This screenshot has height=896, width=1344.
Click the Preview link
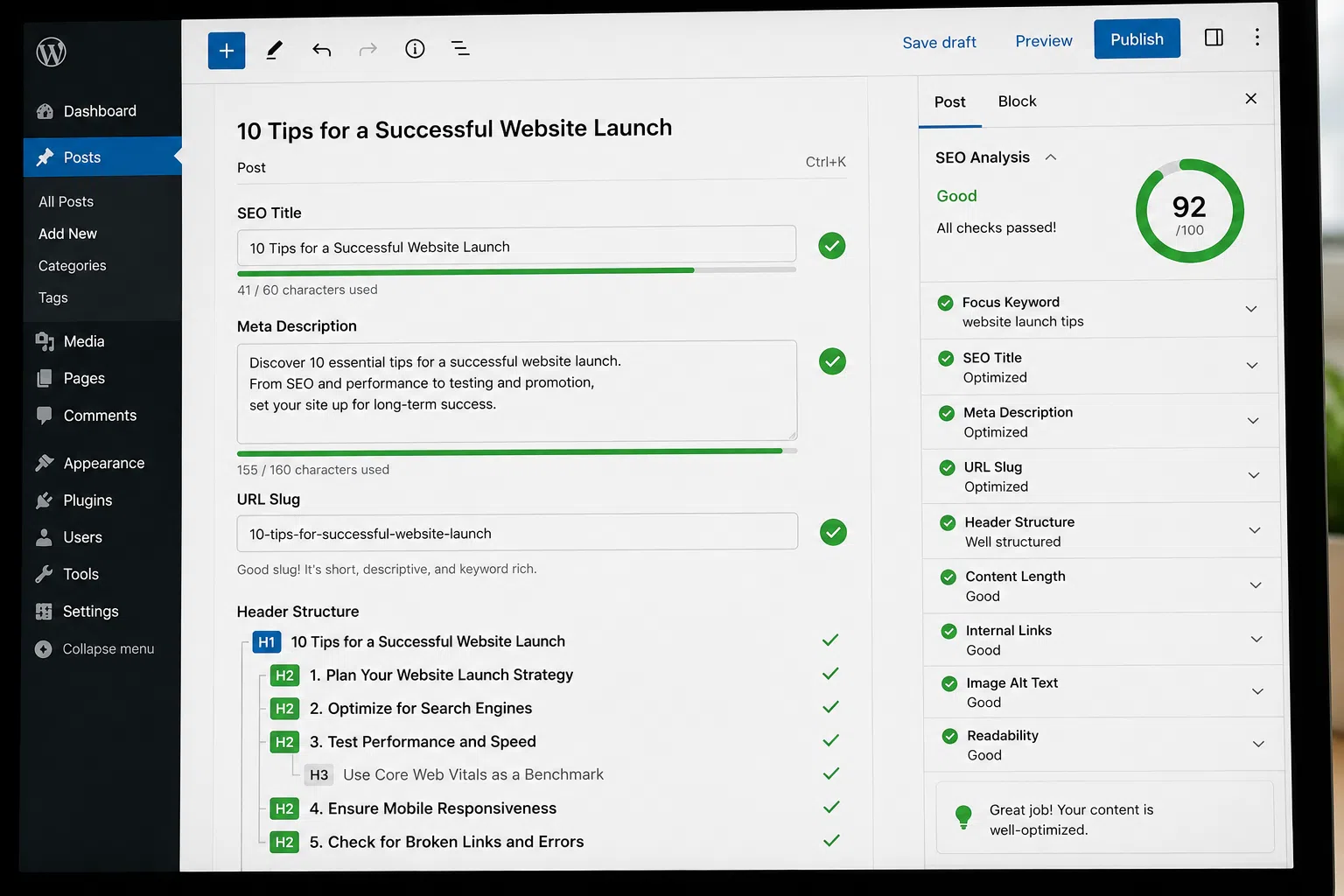click(x=1043, y=41)
